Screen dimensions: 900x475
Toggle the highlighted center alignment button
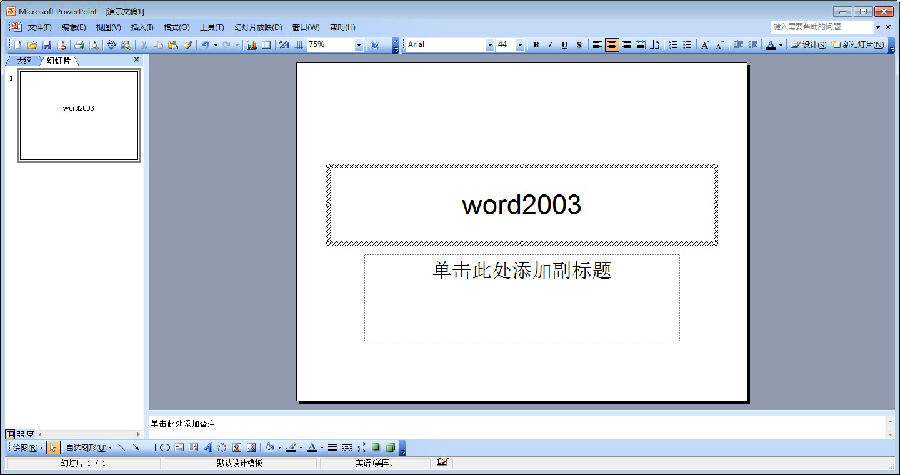(x=612, y=45)
